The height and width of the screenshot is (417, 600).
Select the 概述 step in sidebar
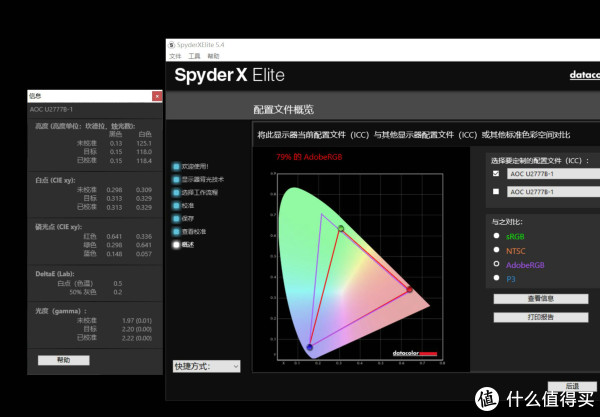183,244
